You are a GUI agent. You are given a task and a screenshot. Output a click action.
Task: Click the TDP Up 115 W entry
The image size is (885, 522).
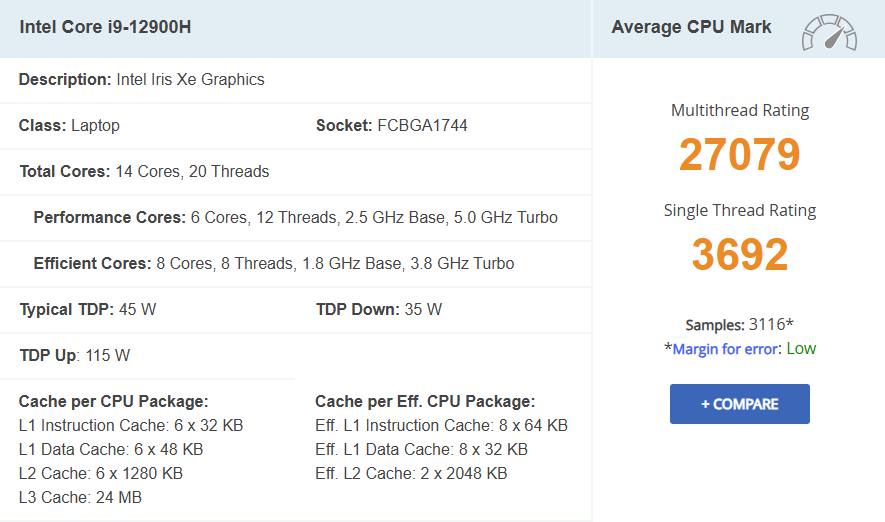point(75,356)
